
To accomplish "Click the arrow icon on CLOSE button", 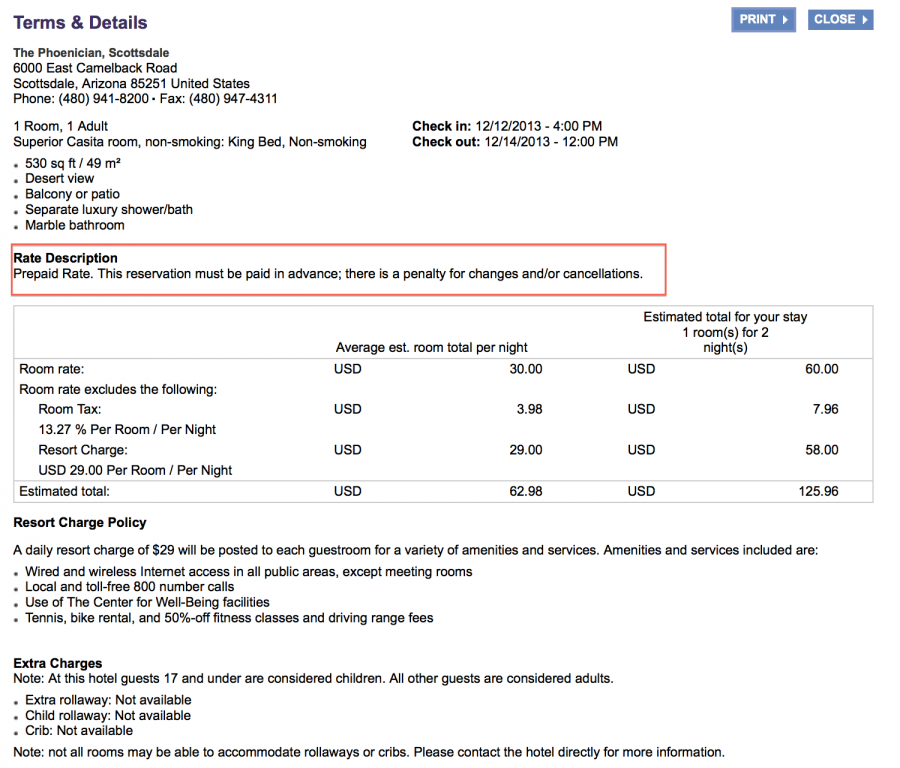I will tap(865, 20).
